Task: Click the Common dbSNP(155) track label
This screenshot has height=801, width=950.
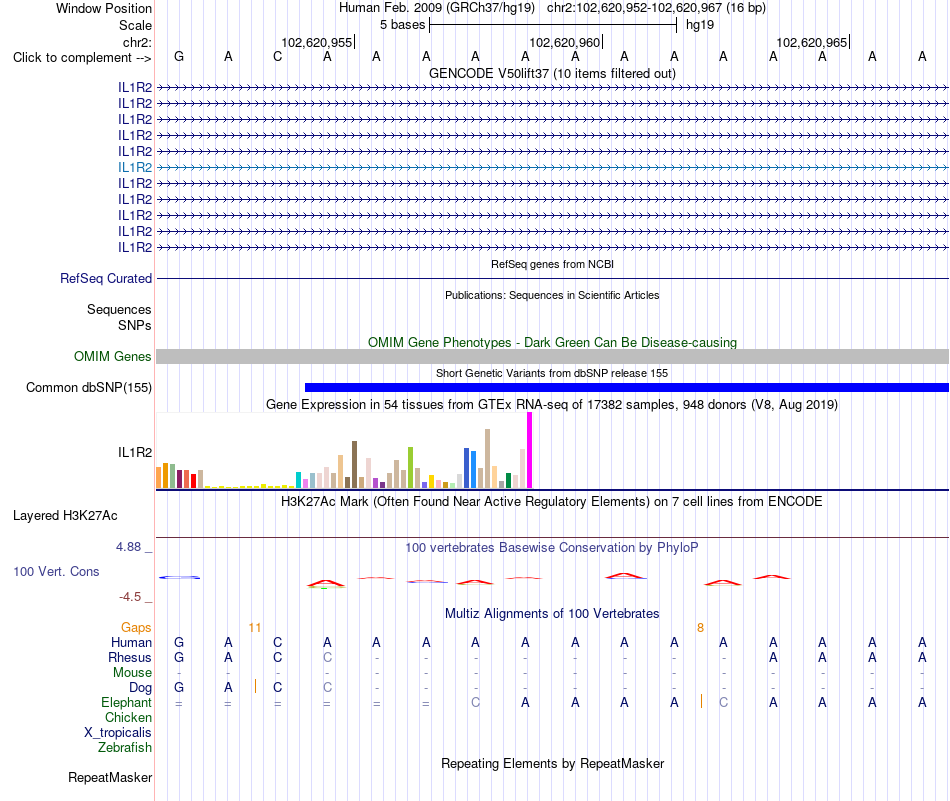Action: (88, 387)
